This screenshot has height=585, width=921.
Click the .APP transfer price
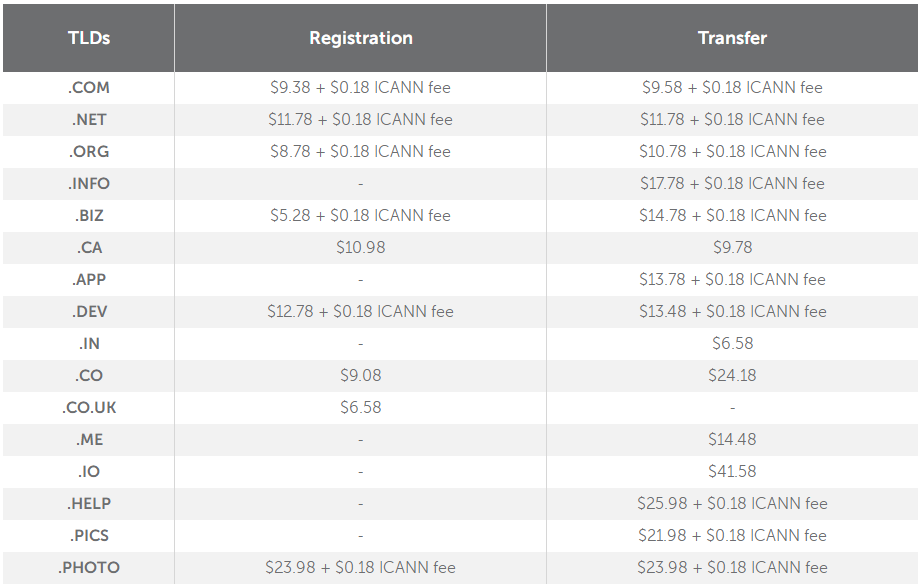[x=732, y=279]
